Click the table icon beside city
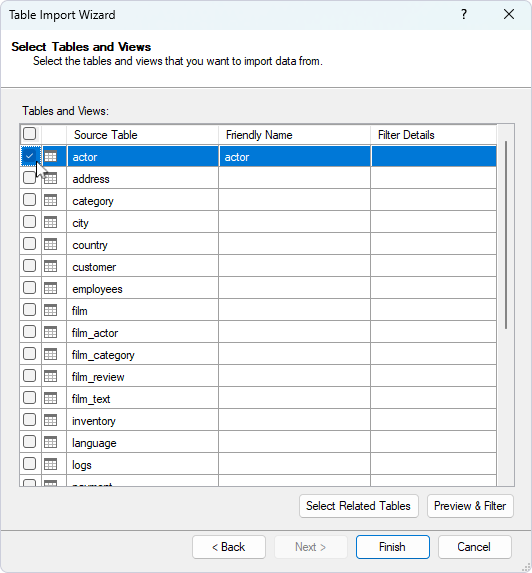This screenshot has width=532, height=573. click(x=50, y=222)
